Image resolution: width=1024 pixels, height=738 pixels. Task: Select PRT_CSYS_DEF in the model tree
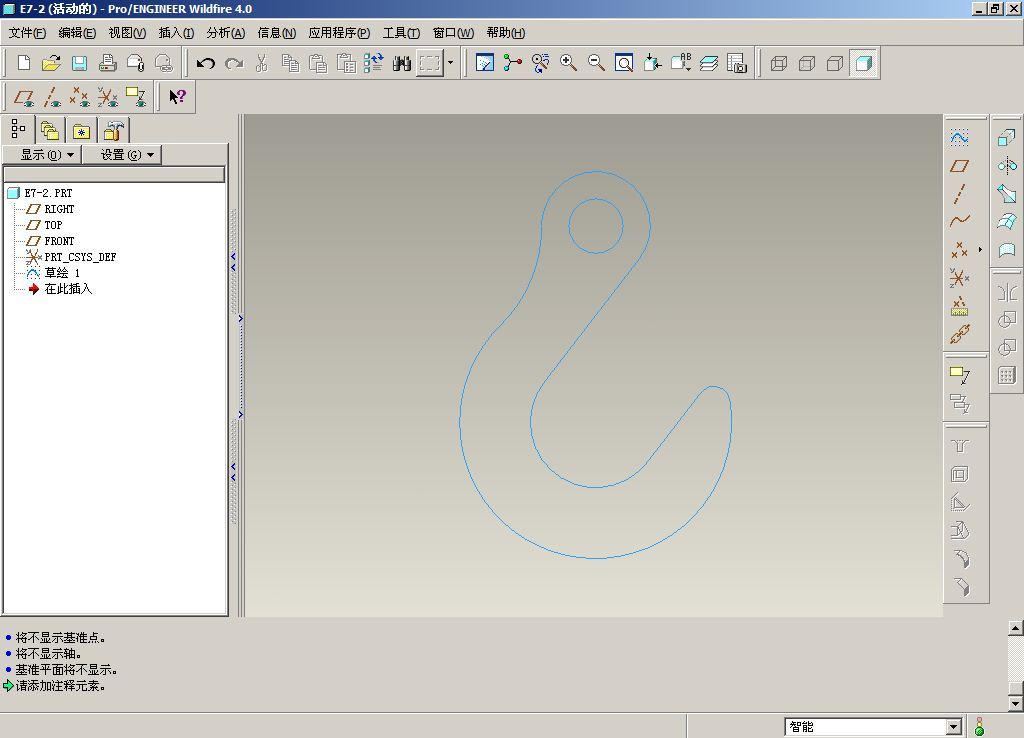click(80, 257)
